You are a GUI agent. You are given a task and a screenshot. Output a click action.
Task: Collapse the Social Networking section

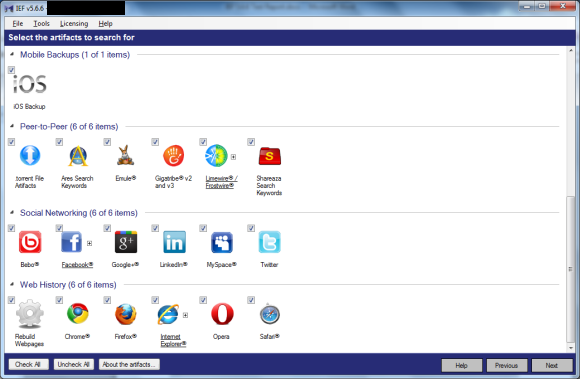click(x=12, y=213)
